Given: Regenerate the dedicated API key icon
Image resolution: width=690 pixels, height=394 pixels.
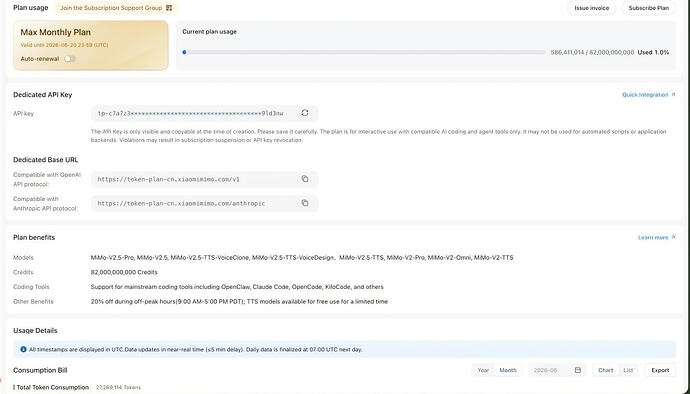Looking at the screenshot, I should point(305,113).
